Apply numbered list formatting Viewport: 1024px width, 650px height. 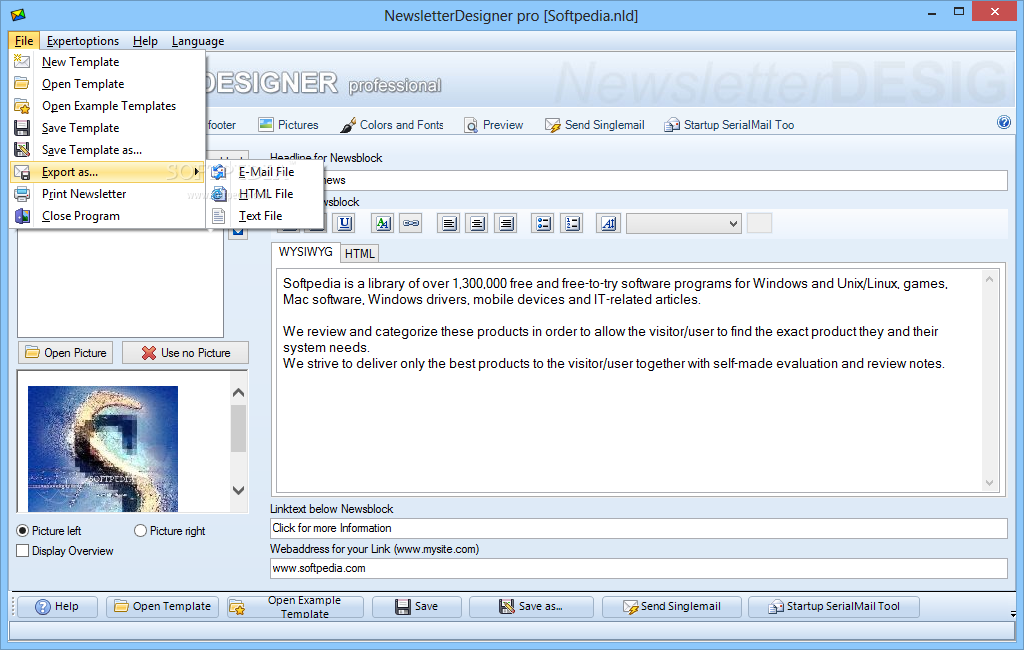pyautogui.click(x=572, y=223)
